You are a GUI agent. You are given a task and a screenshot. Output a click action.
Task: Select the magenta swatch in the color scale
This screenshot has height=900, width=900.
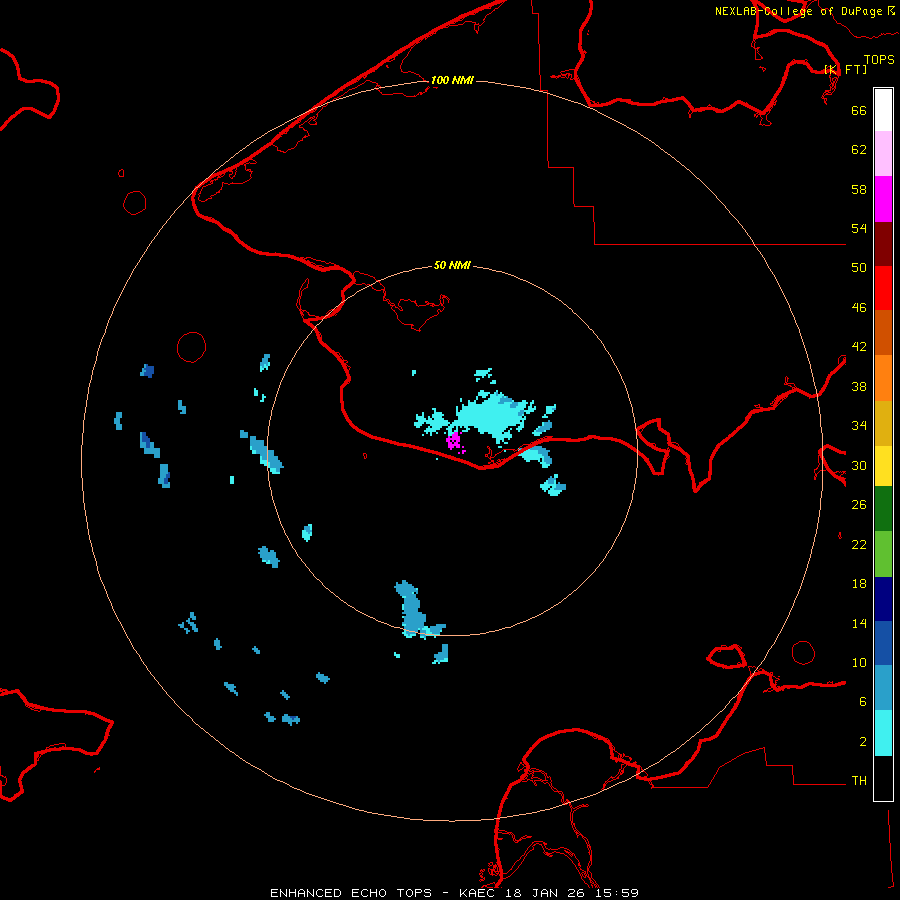(883, 199)
